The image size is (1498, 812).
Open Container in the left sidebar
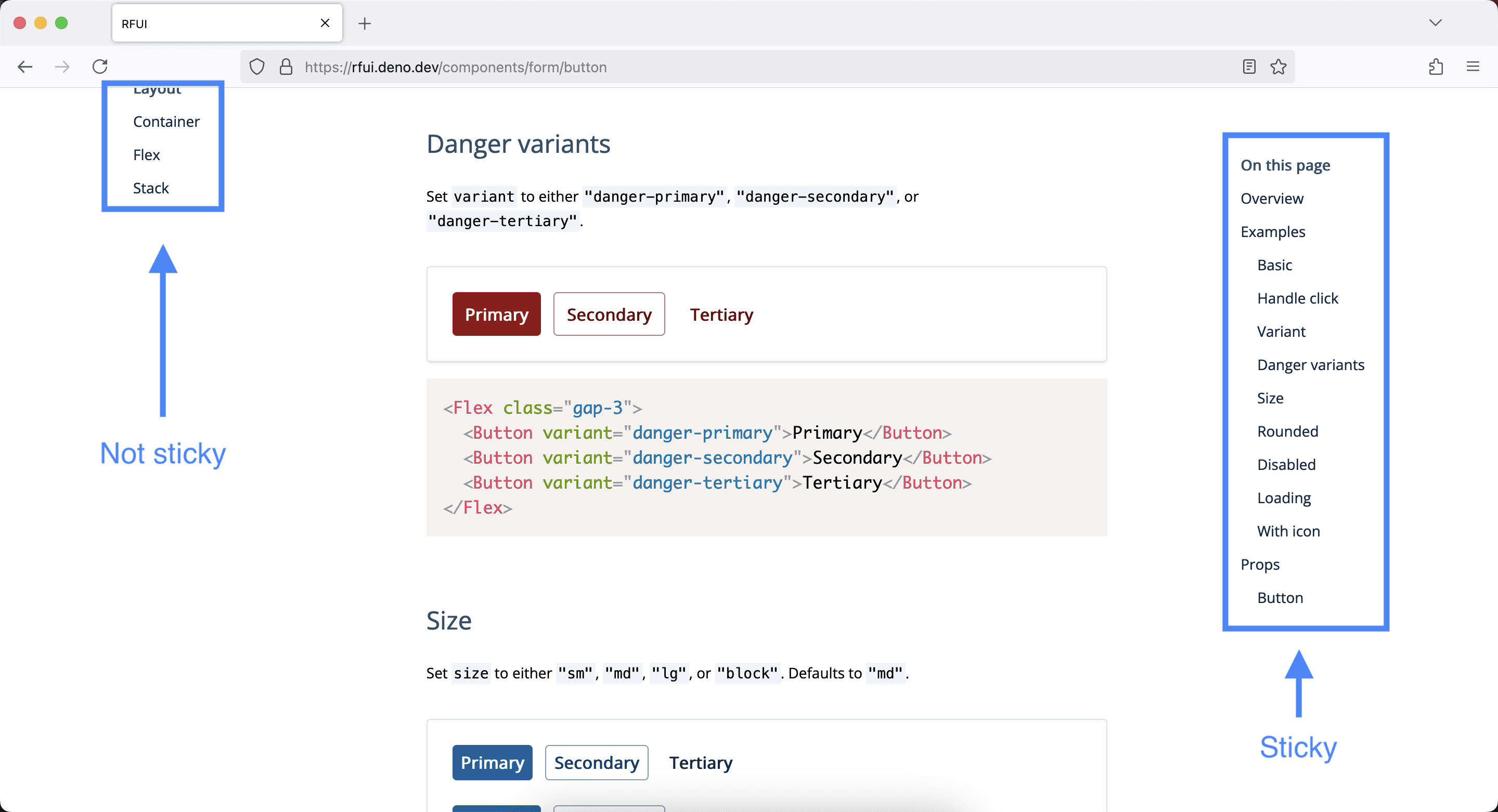(x=166, y=122)
